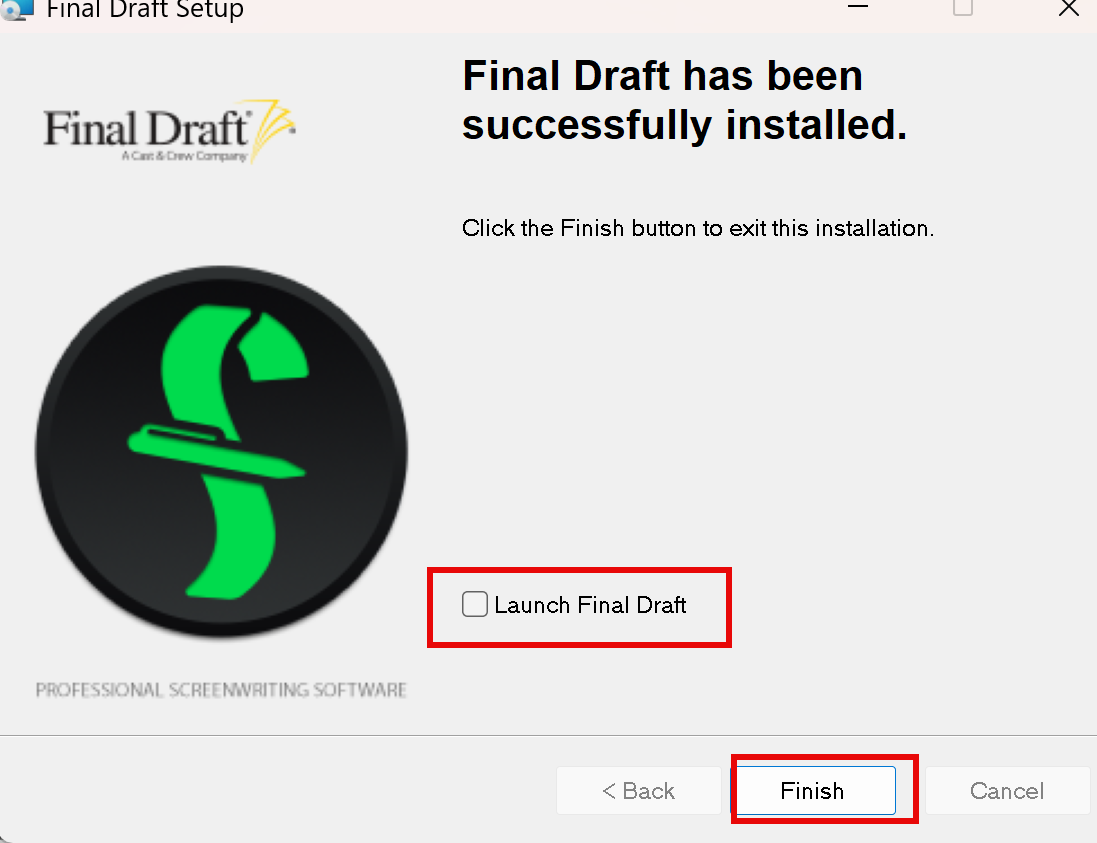Click the setup installer icon in title bar
Image resolution: width=1097 pixels, height=843 pixels.
[17, 9]
